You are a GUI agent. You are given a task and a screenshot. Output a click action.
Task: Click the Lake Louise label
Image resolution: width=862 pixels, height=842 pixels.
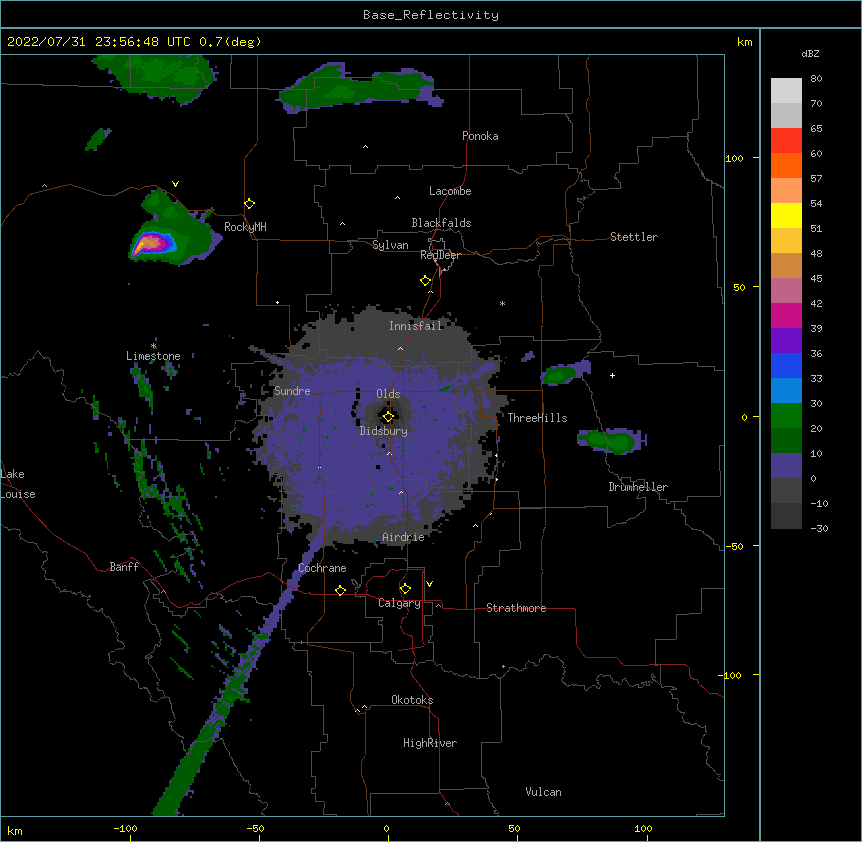click(18, 484)
